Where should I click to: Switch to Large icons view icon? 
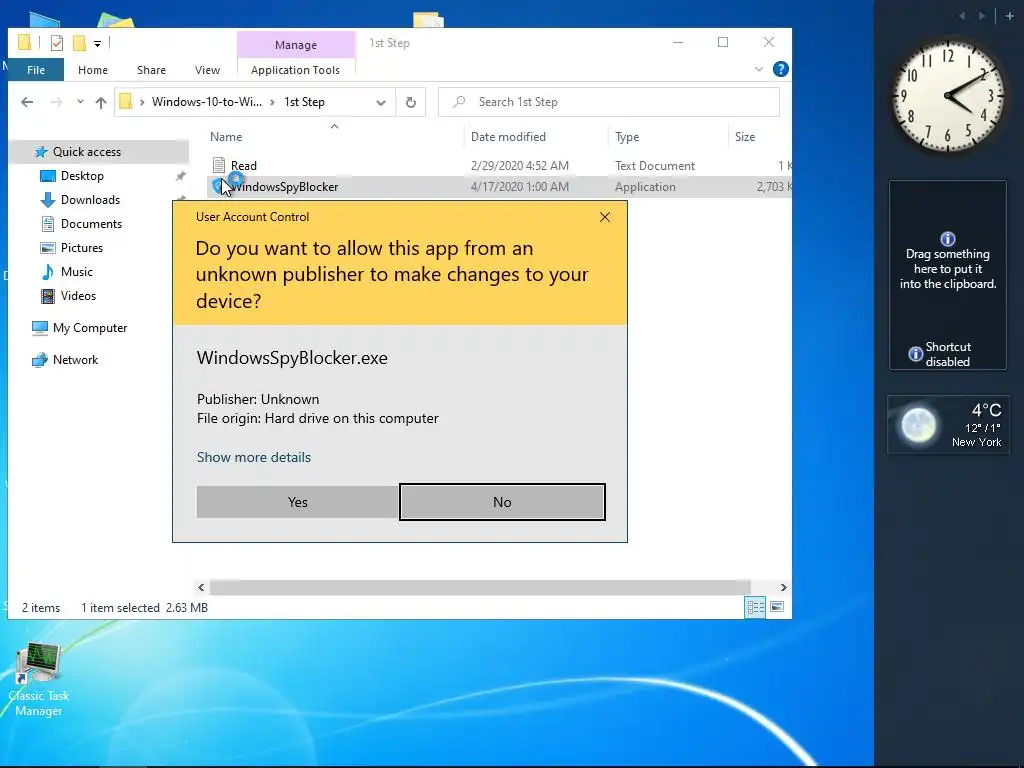point(777,607)
